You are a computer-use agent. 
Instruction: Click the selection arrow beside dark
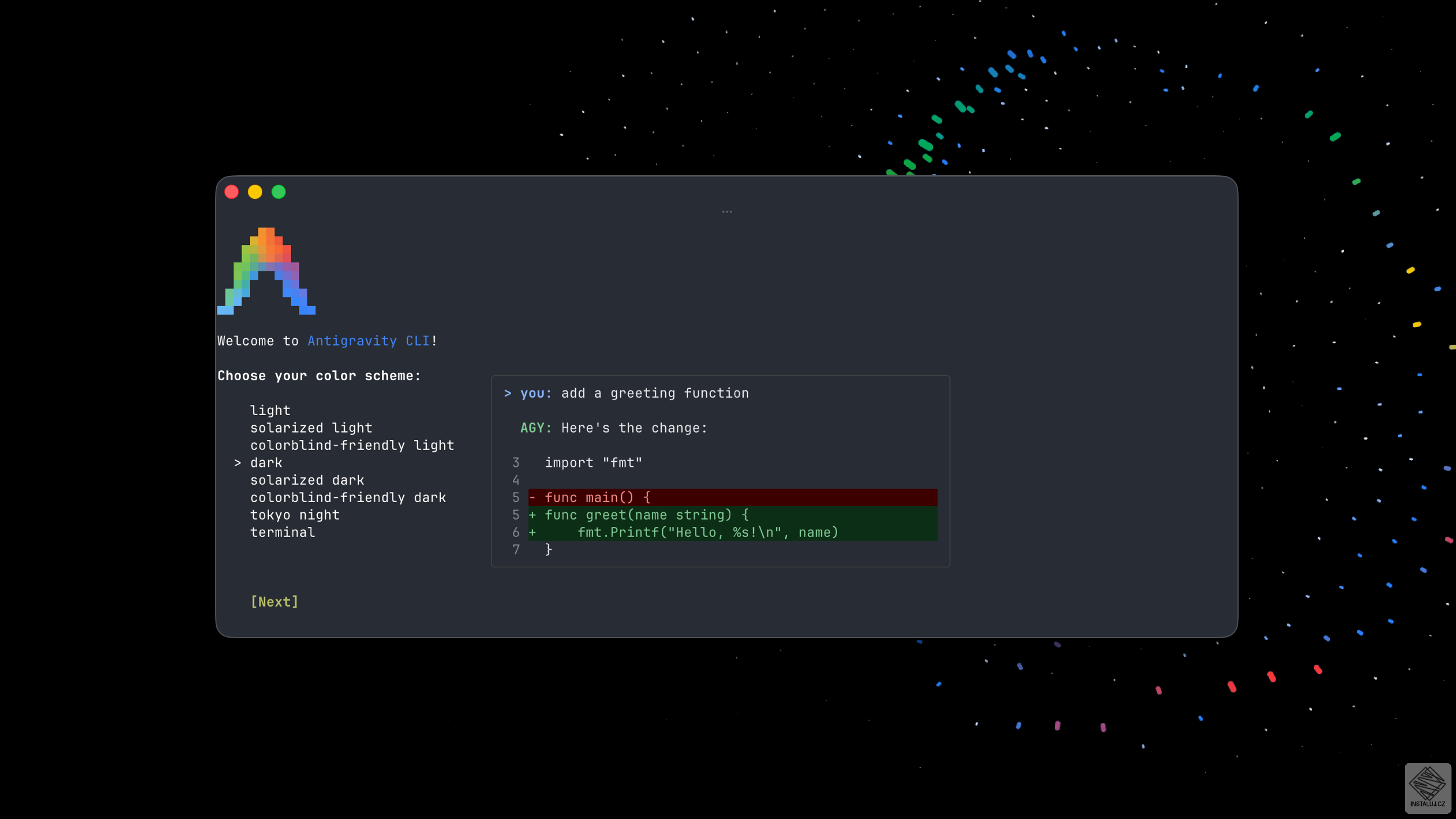click(238, 463)
